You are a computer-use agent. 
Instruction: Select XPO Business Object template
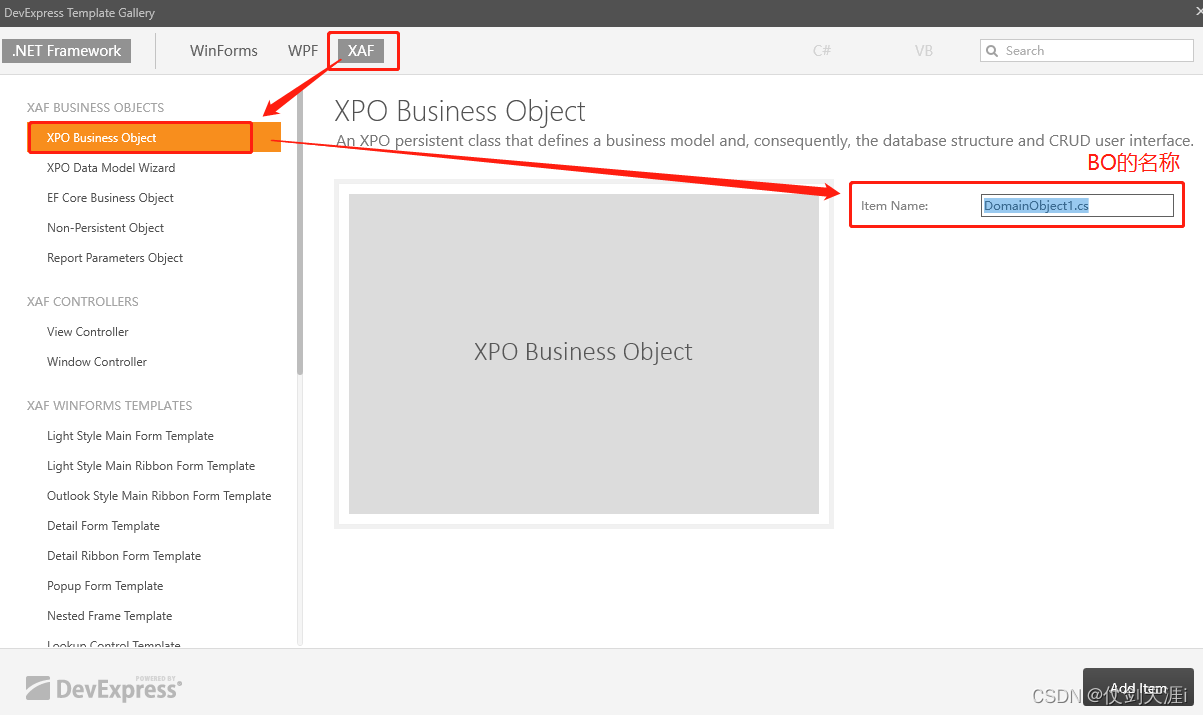(154, 138)
